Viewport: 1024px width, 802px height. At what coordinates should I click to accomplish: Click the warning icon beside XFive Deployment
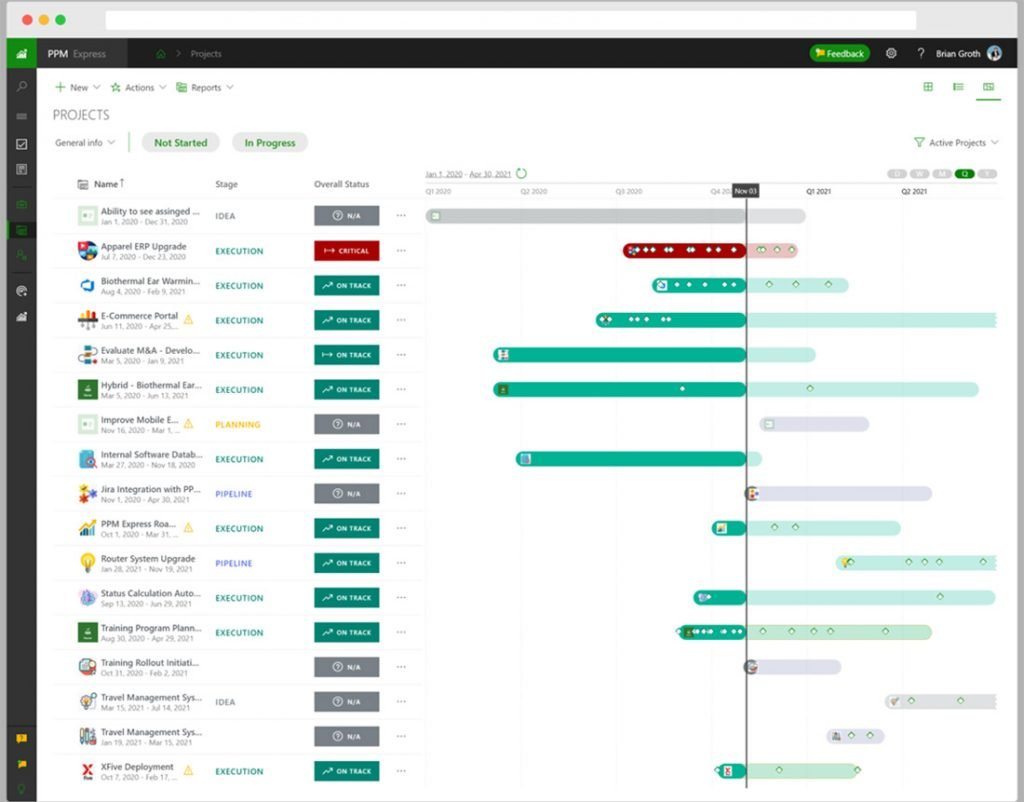tap(189, 770)
